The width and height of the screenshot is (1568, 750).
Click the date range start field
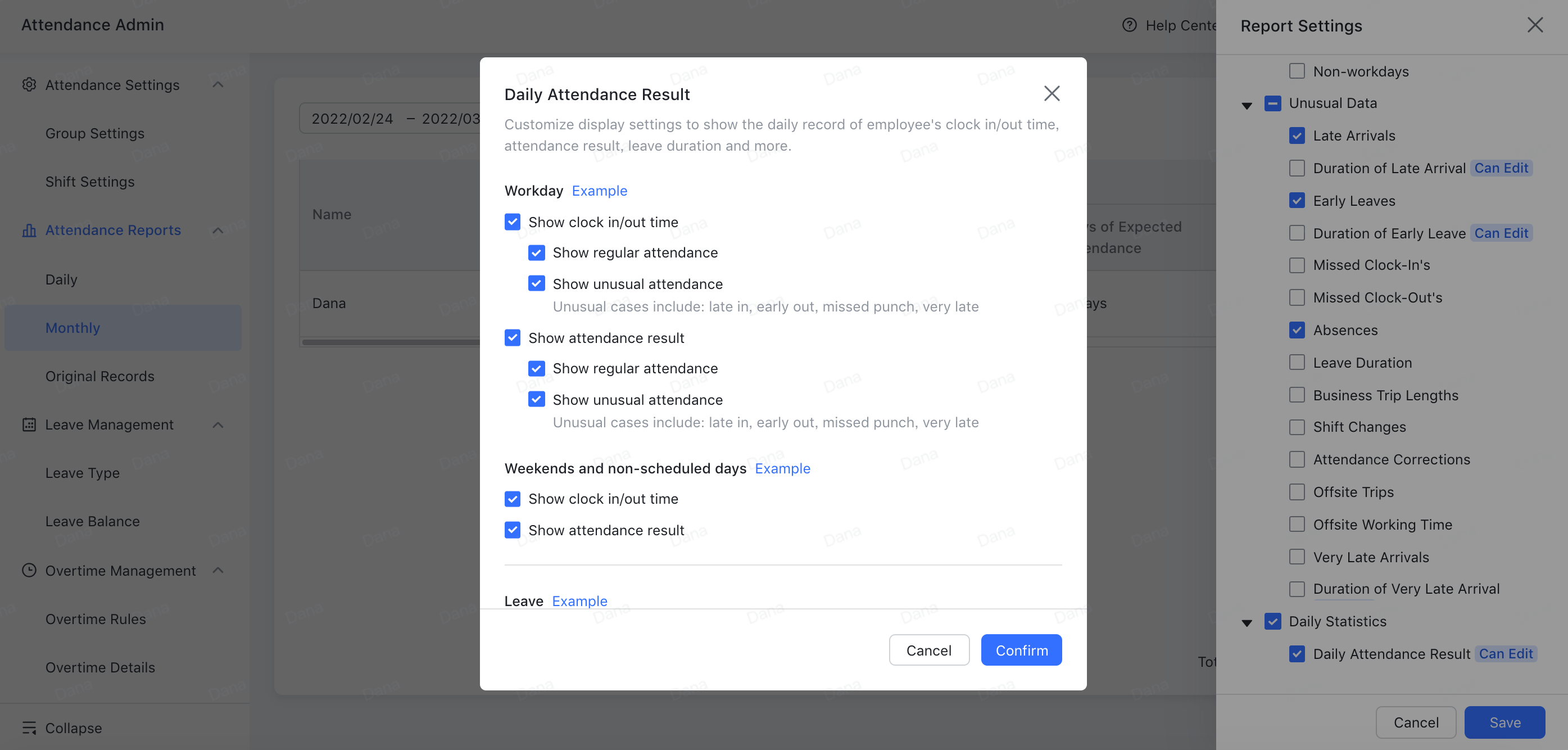[x=352, y=118]
